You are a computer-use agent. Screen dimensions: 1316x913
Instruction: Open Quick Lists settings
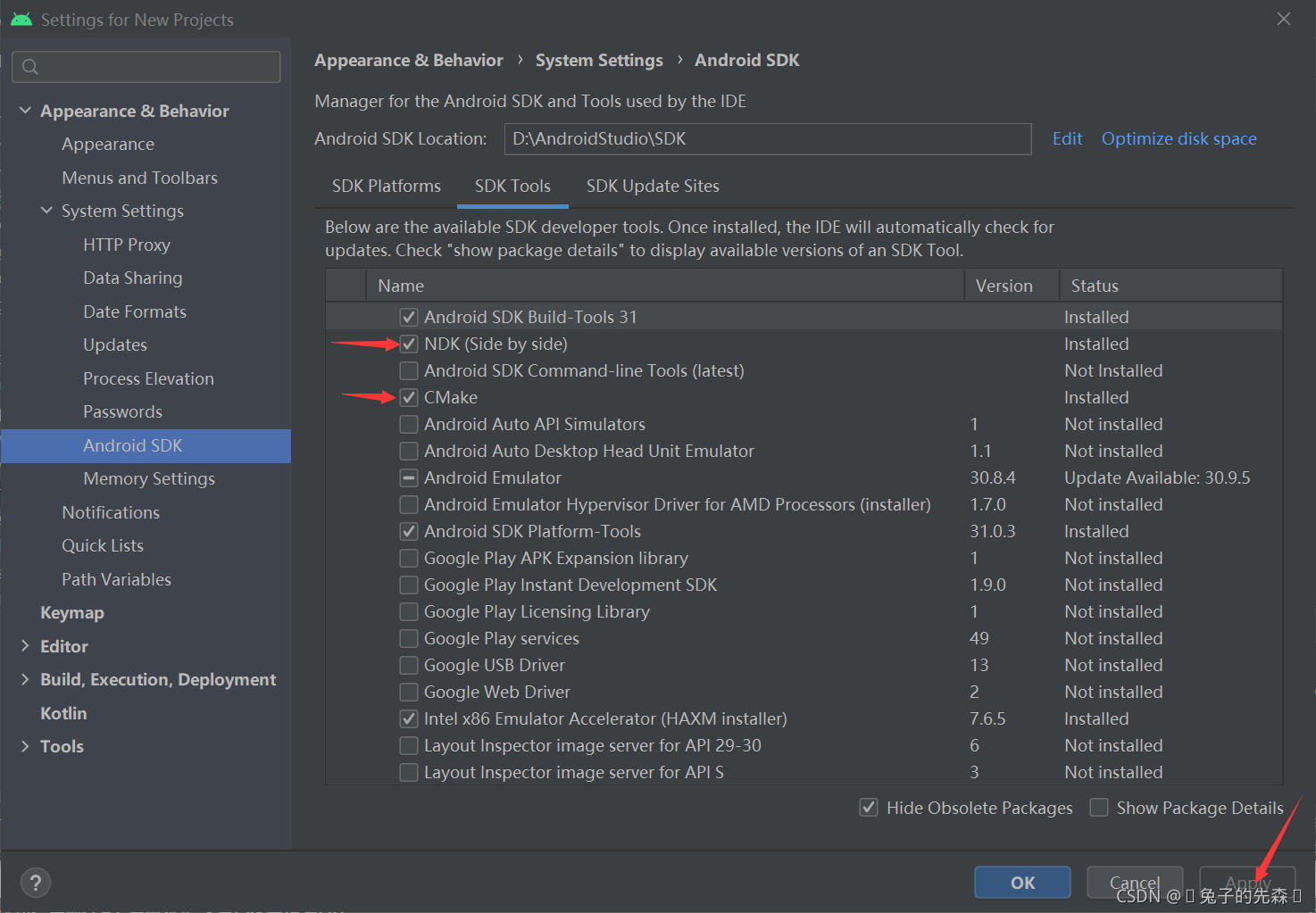(103, 545)
